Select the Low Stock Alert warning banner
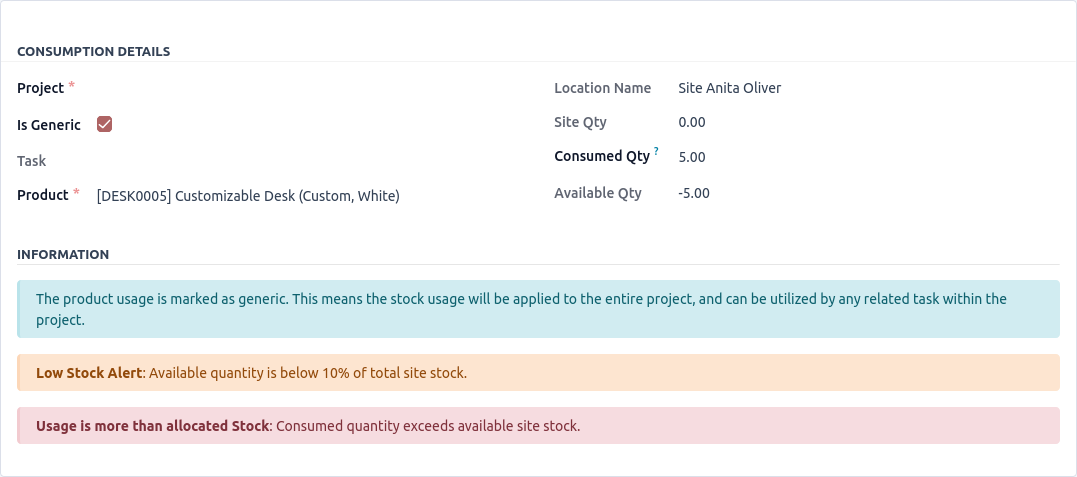1077x477 pixels. pos(538,373)
